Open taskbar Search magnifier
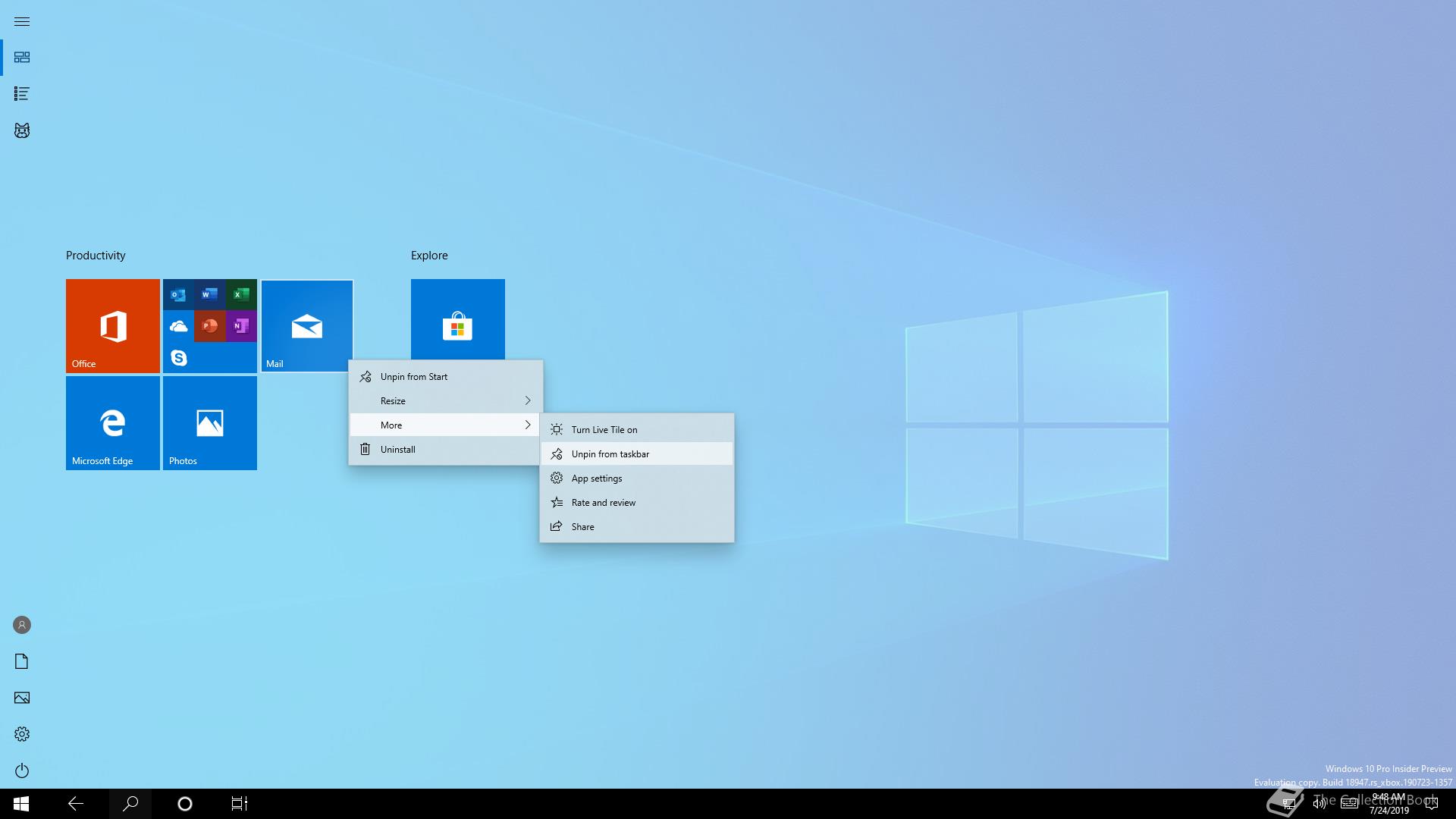The width and height of the screenshot is (1456, 819). coord(130,804)
